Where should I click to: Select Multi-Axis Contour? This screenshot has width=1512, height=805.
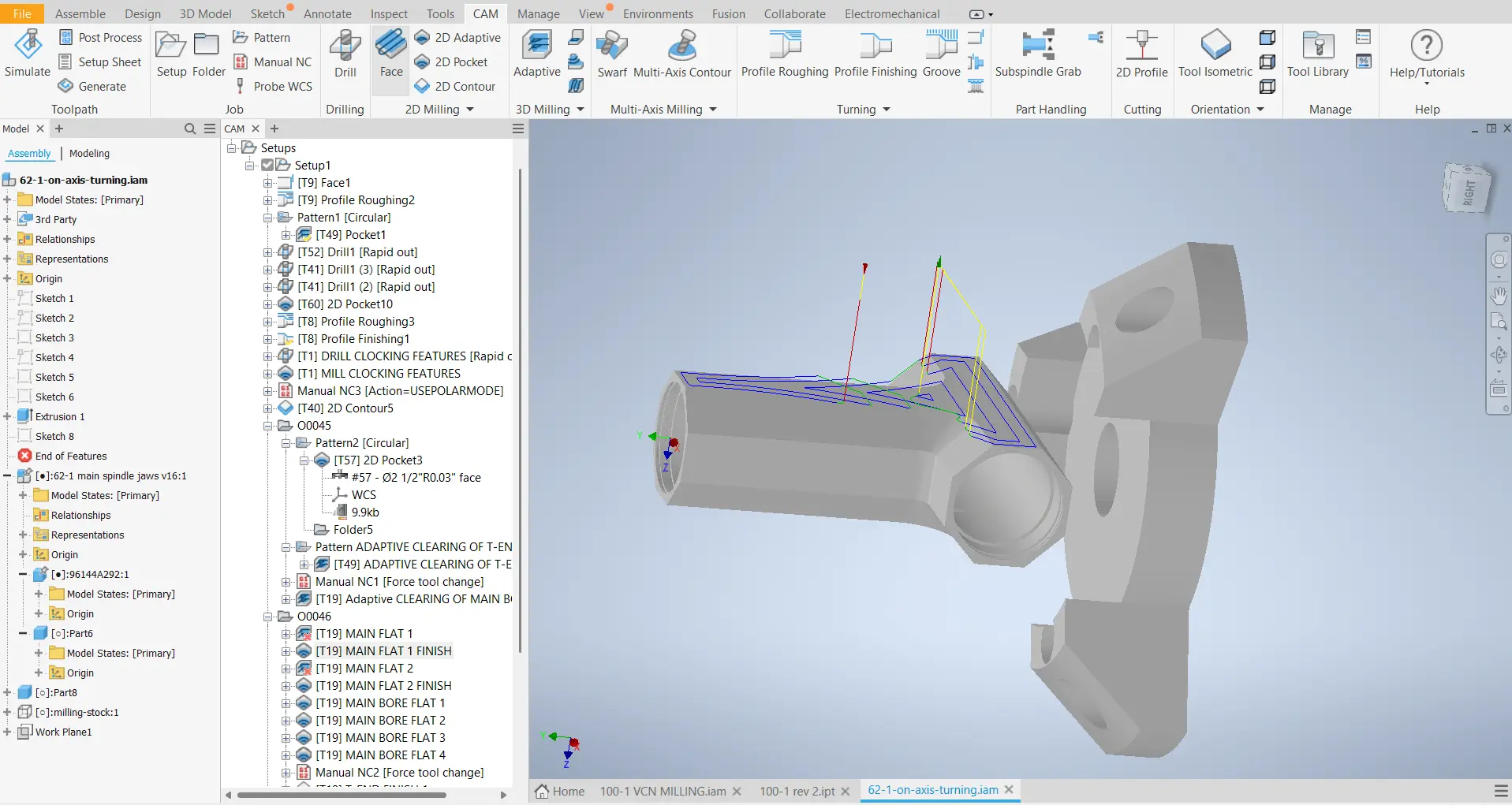[x=682, y=54]
